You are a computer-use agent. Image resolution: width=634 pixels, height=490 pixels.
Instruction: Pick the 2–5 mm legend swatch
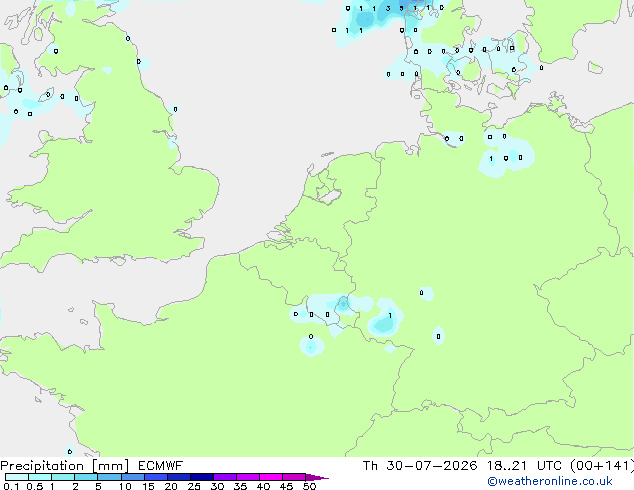(x=86, y=477)
